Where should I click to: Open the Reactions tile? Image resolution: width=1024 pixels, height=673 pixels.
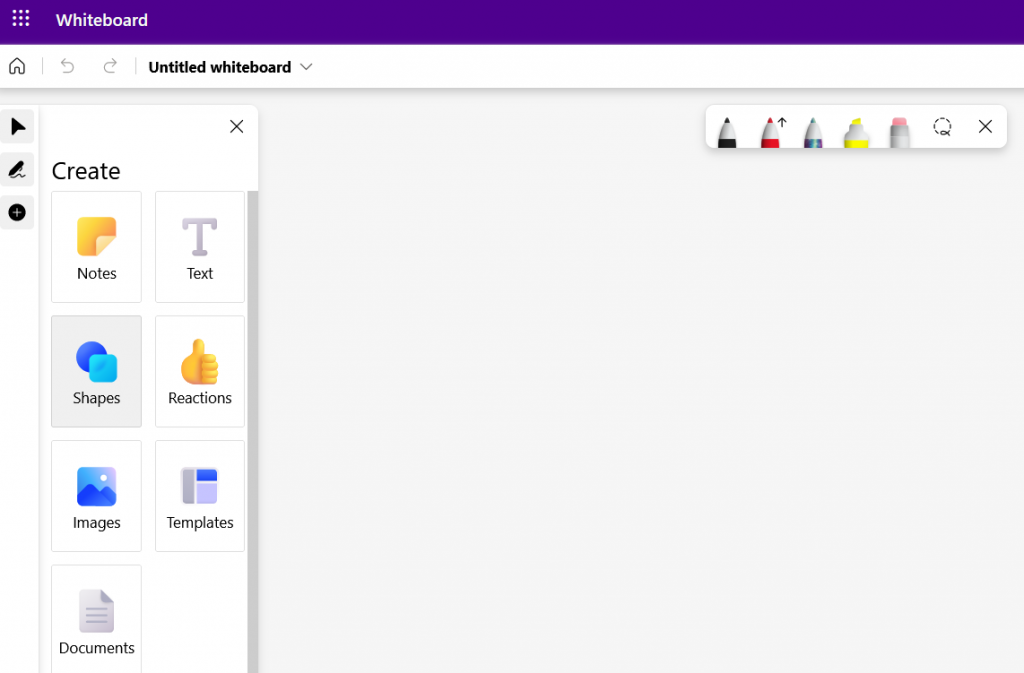coord(200,372)
